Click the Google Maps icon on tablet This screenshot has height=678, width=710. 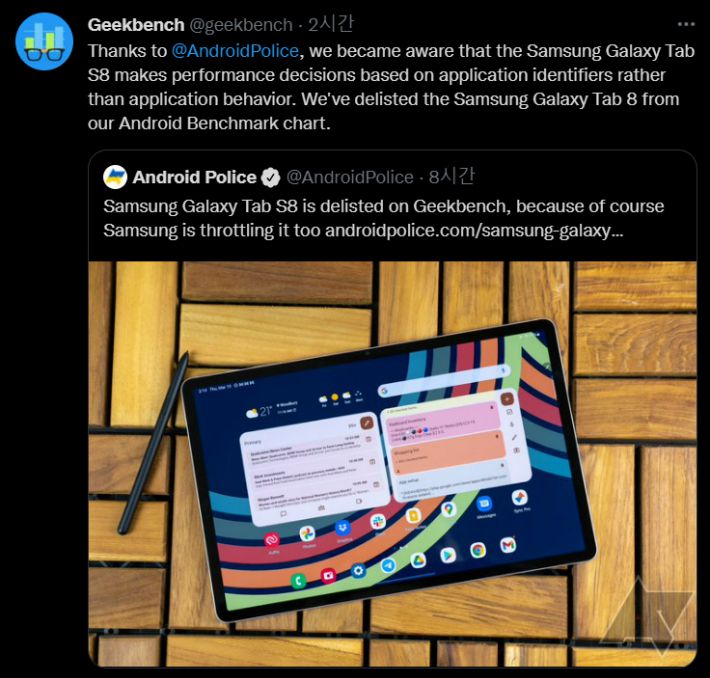tap(448, 510)
